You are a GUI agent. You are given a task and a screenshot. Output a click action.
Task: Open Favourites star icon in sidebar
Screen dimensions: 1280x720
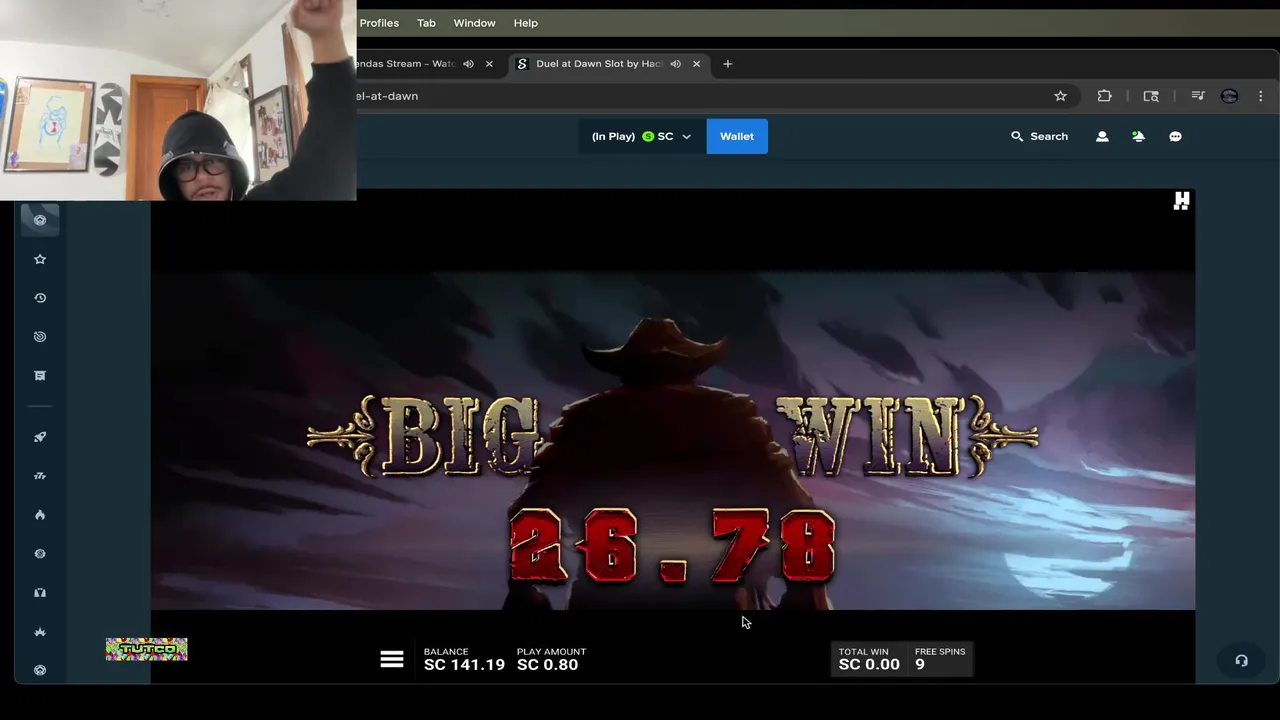[40, 259]
